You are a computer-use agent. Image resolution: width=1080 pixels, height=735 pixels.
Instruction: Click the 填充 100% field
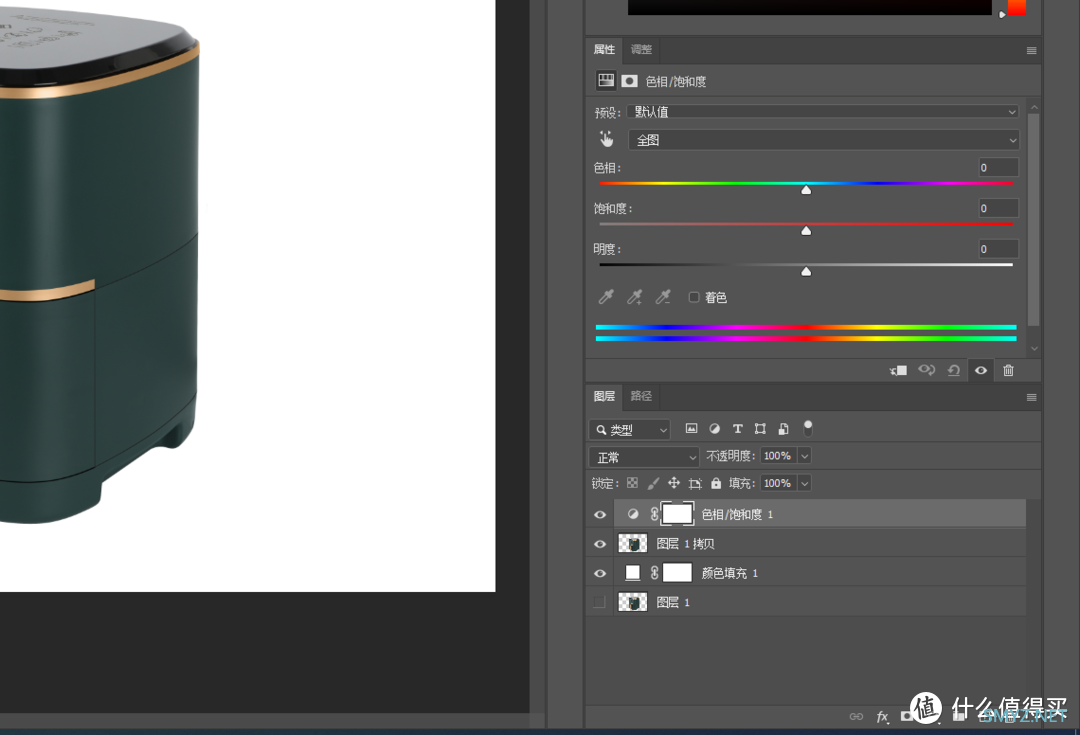pos(778,484)
